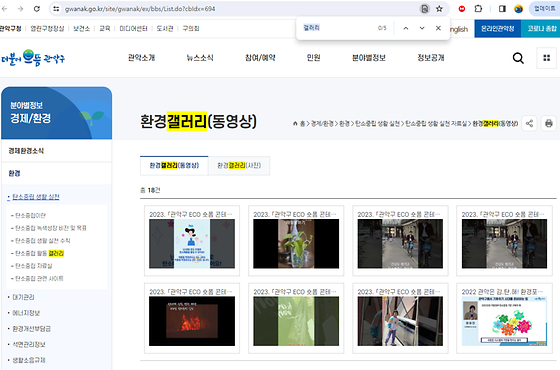This screenshot has height=370, width=560.
Task: Open video thumbnail of child walking
Action: tap(400, 321)
